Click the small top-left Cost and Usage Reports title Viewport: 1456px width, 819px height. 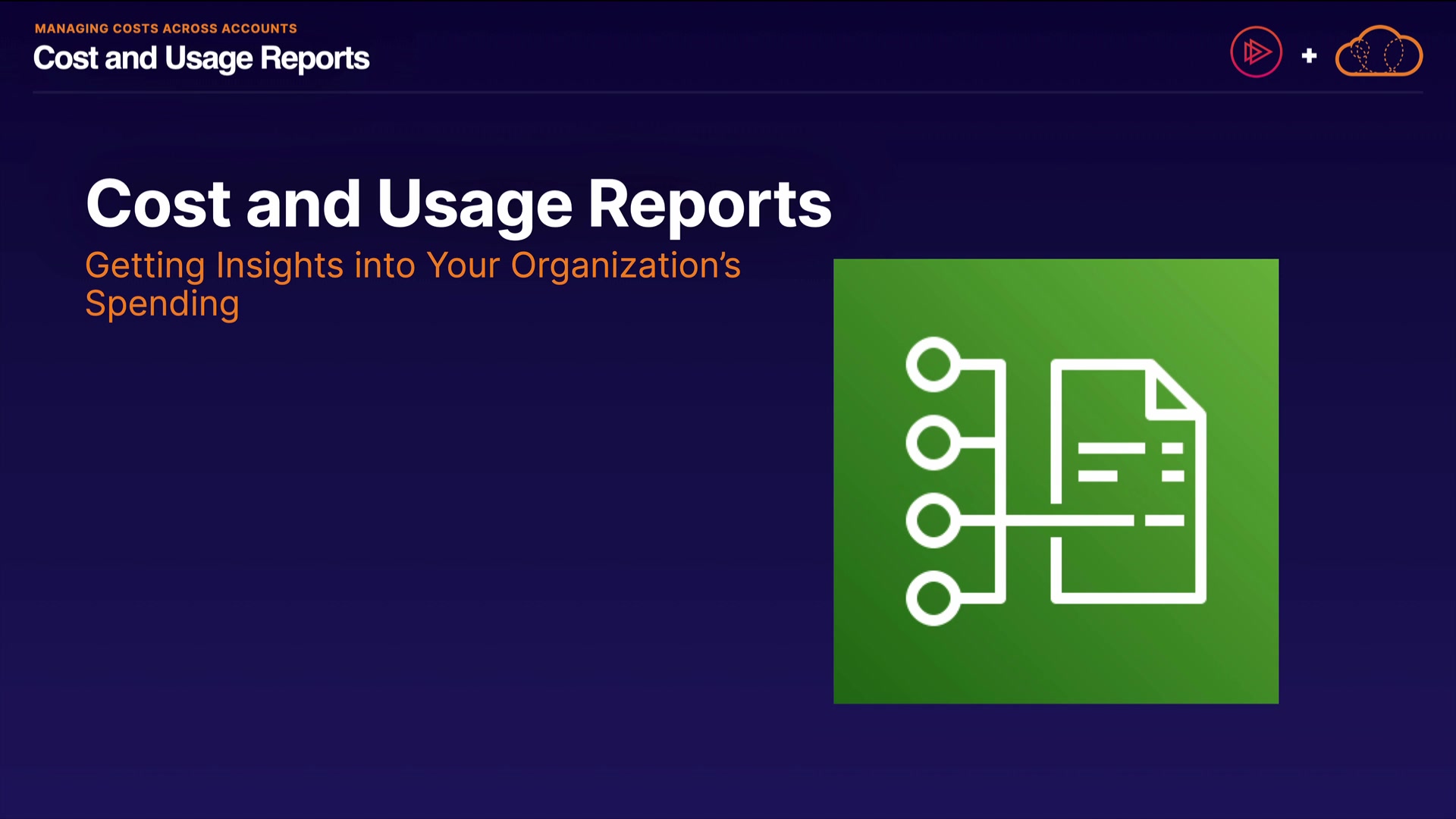tap(201, 58)
